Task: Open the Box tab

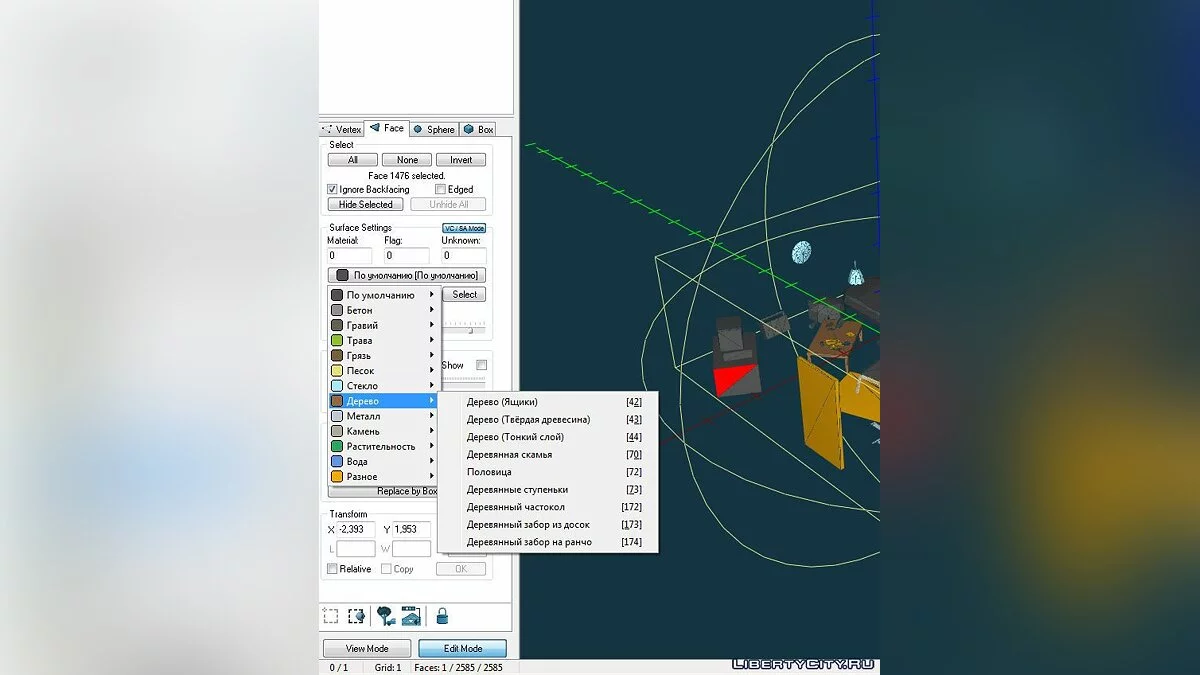Action: coord(479,129)
